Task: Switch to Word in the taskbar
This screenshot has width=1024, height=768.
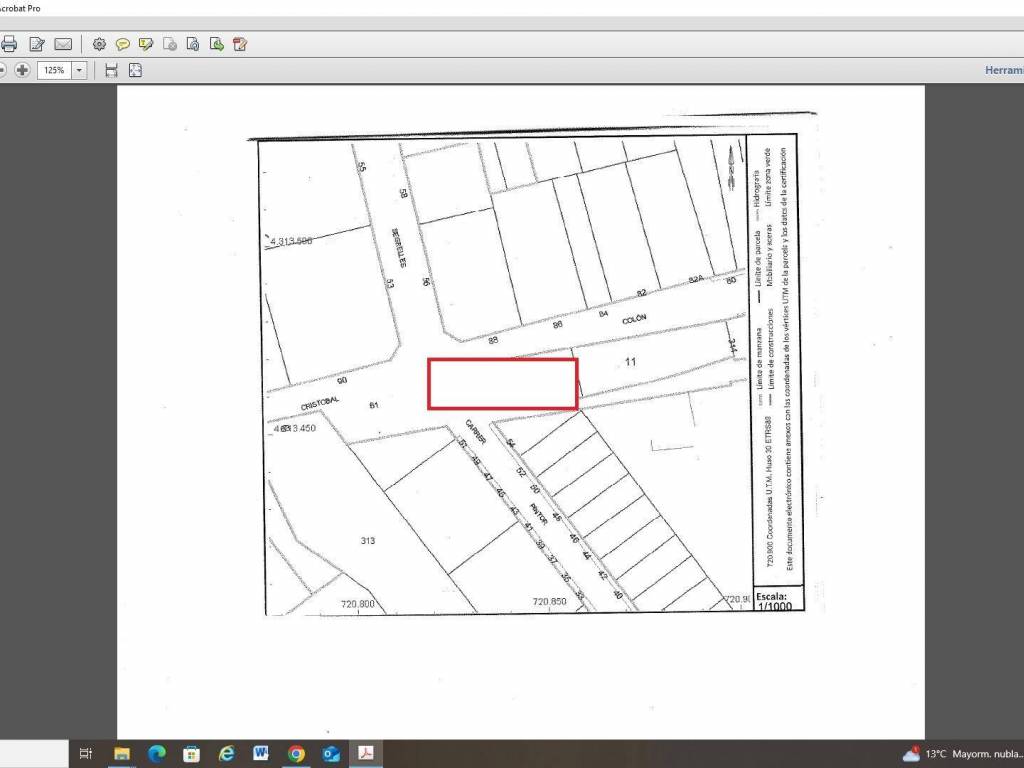Action: [x=261, y=754]
